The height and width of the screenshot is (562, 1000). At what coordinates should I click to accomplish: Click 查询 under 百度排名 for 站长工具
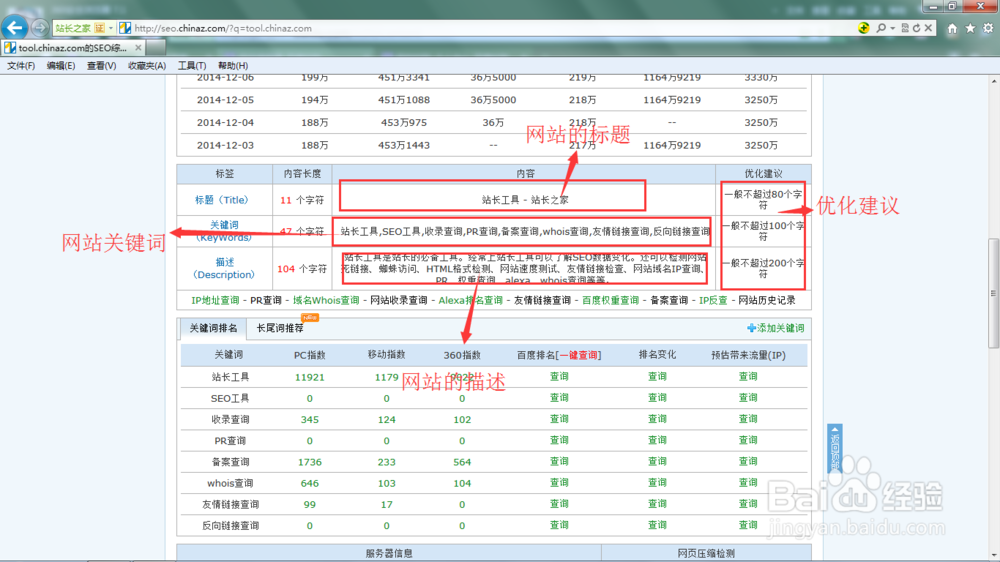tap(559, 377)
